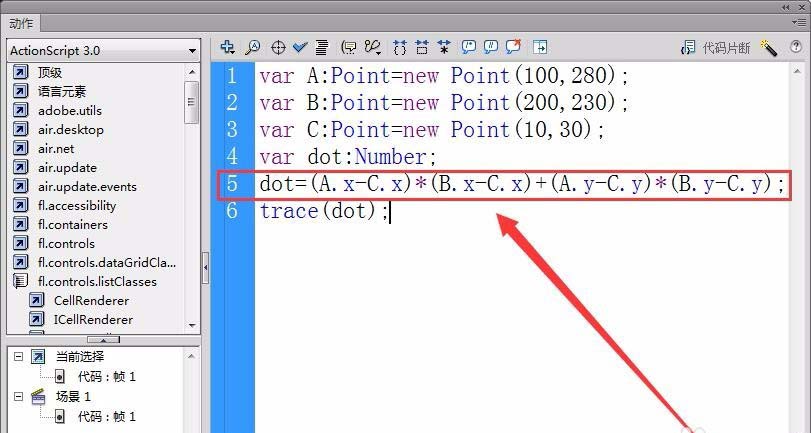Click code line 3 declaring point C
The width and height of the screenshot is (811, 433).
click(x=432, y=129)
